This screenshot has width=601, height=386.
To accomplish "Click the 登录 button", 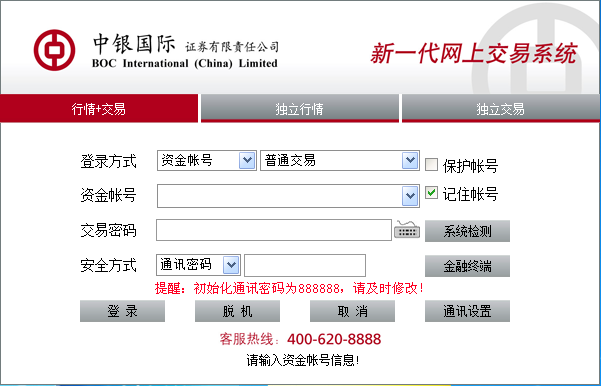I will [x=122, y=311].
